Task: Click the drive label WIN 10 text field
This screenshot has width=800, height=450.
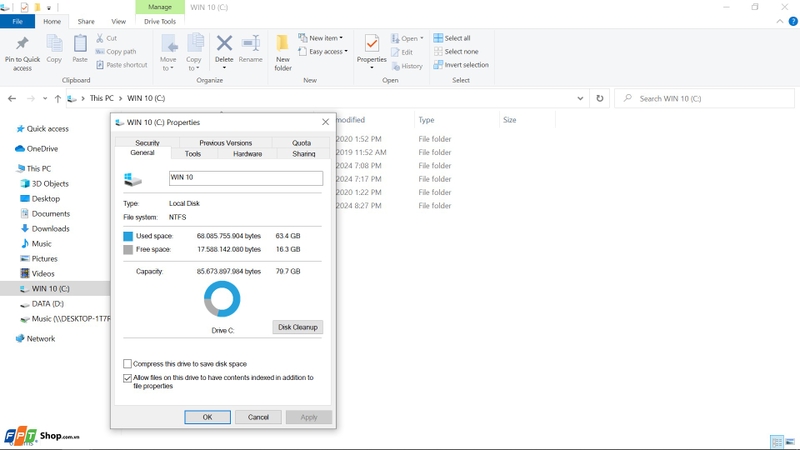Action: pyautogui.click(x=245, y=178)
